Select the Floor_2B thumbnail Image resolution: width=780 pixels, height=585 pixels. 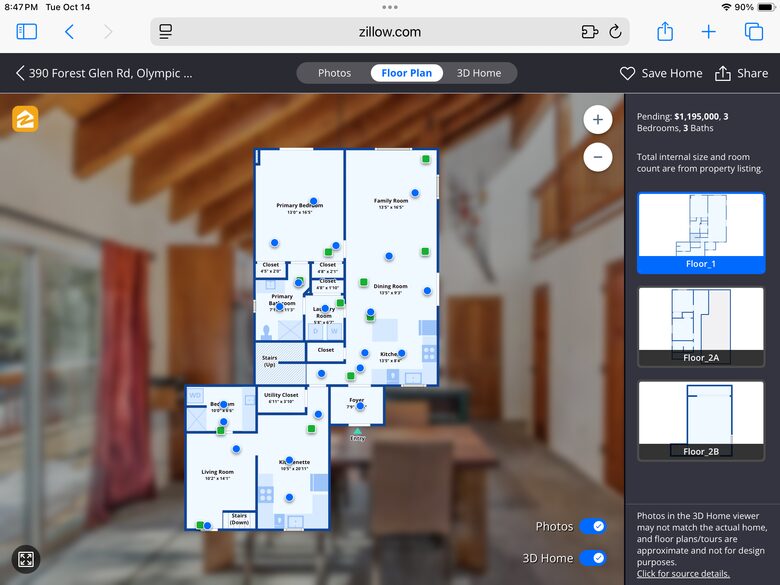click(x=700, y=419)
